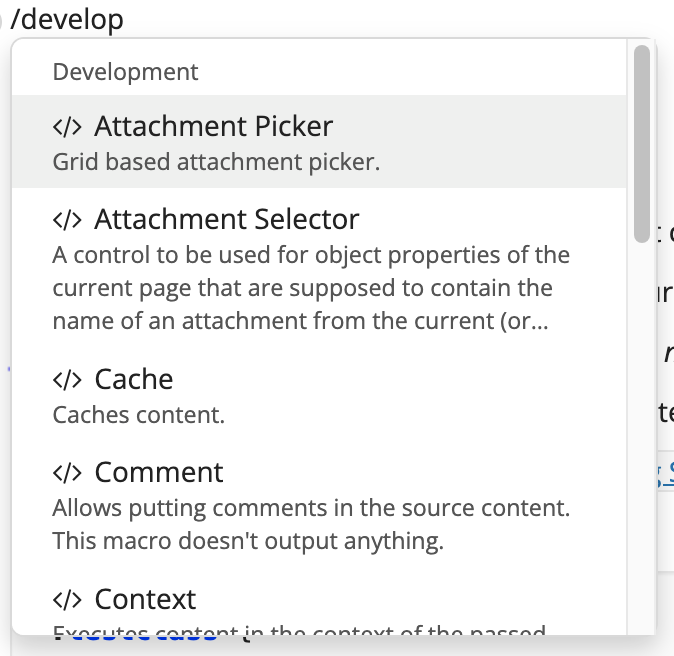This screenshot has height=656, width=674.
Task: Click the code icon next to Context
Action: [67, 600]
